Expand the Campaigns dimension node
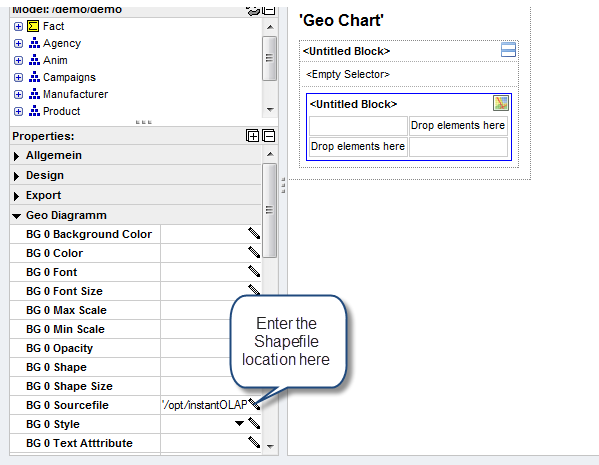Image resolution: width=599 pixels, height=465 pixels. coord(18,77)
